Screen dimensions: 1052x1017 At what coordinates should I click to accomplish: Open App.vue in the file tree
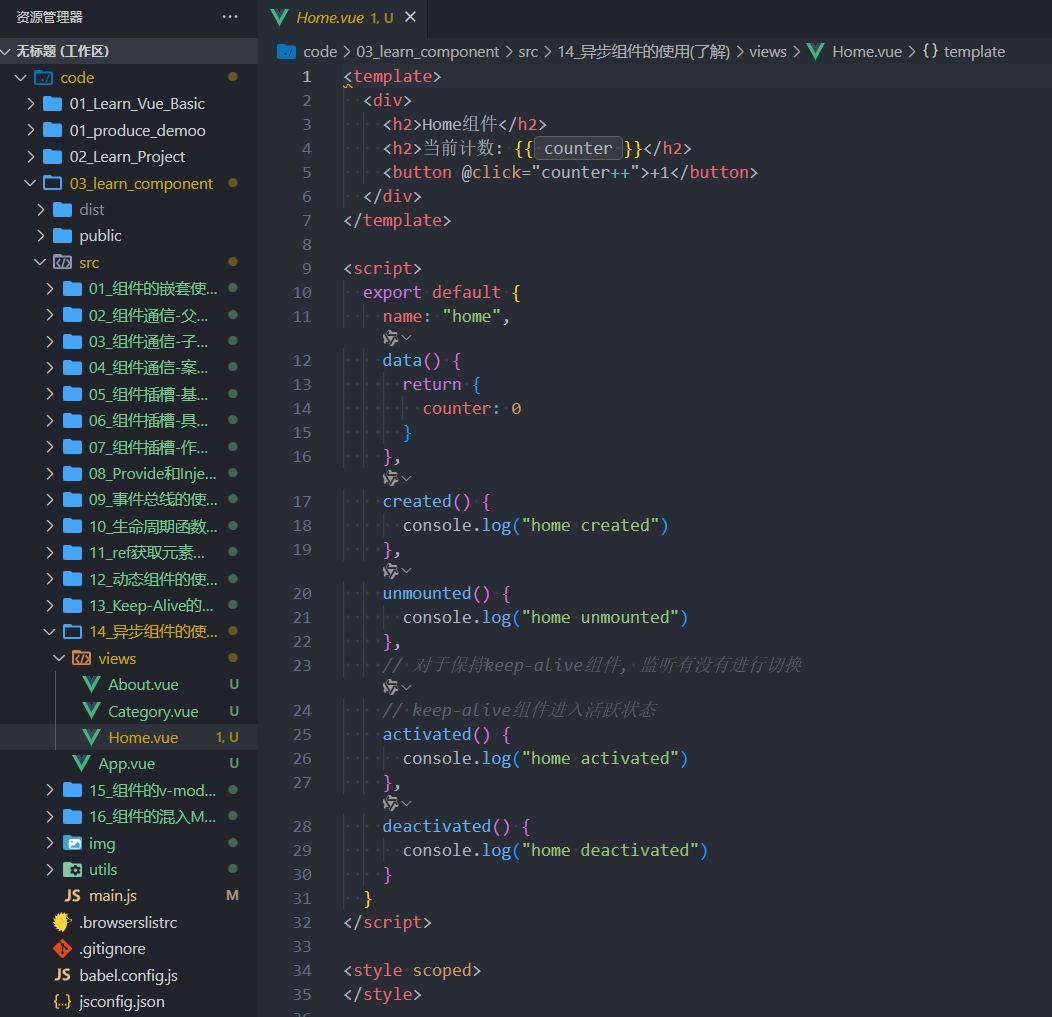(129, 763)
